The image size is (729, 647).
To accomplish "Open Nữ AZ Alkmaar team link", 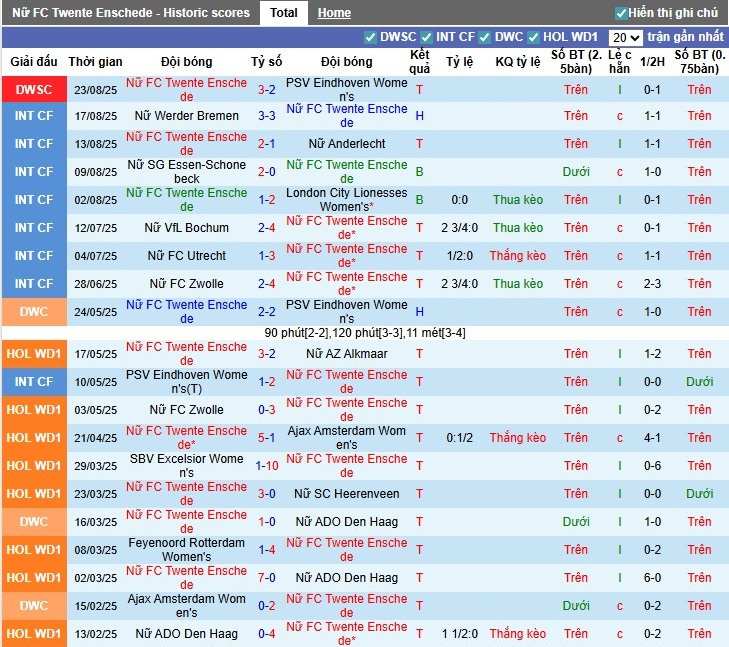I will [x=347, y=354].
